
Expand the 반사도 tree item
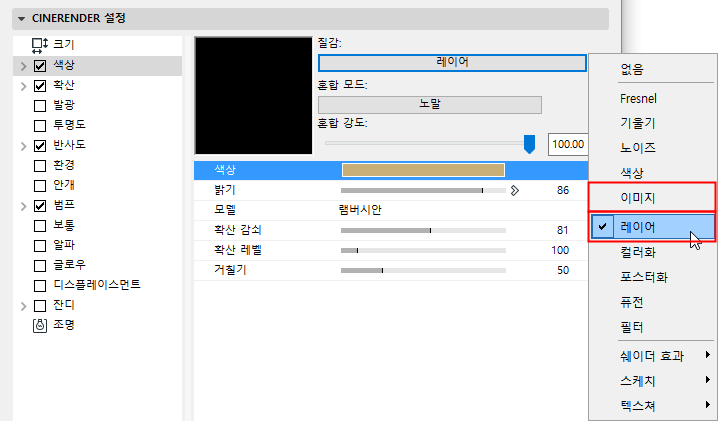(x=23, y=146)
